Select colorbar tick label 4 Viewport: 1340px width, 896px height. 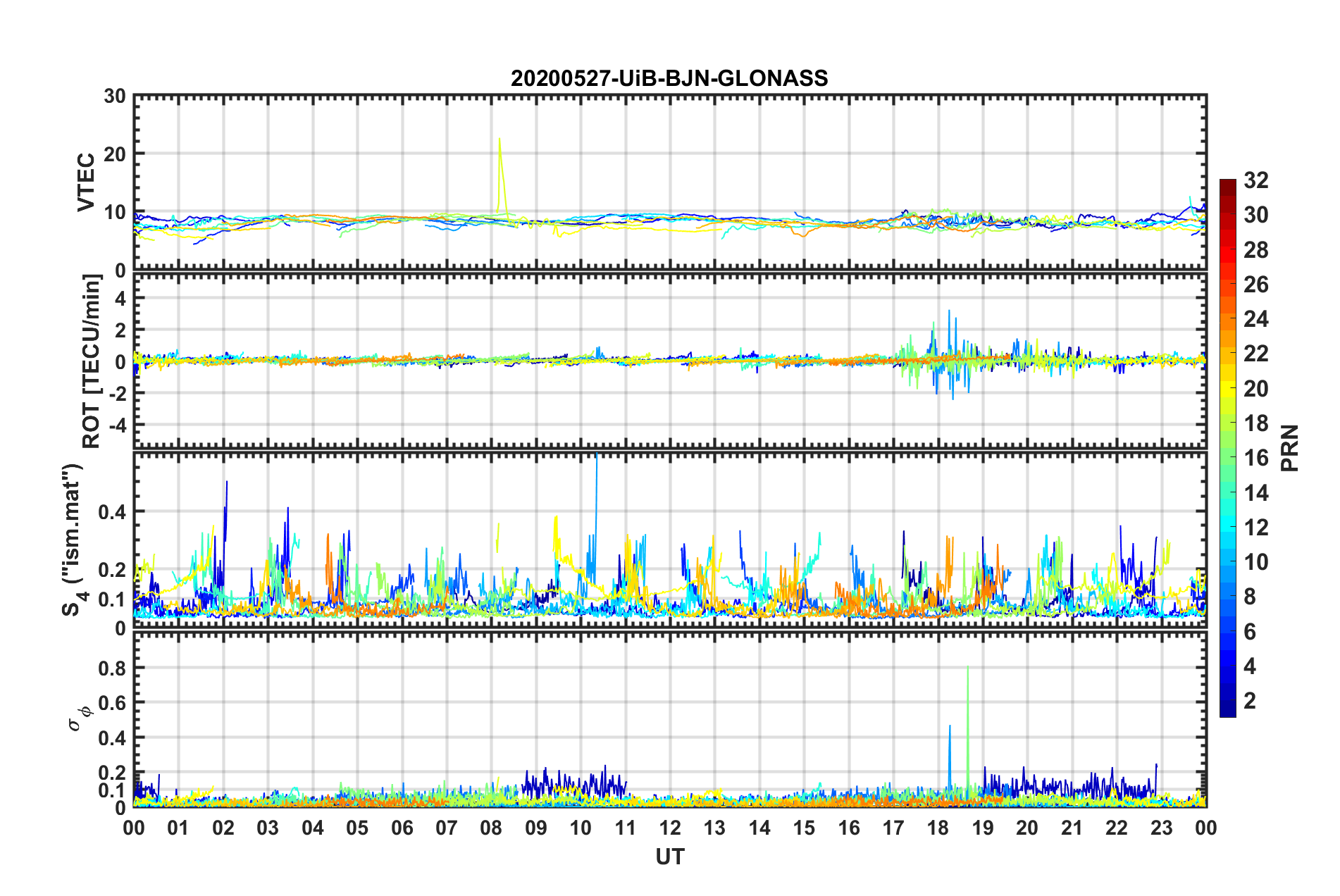coord(1250,666)
